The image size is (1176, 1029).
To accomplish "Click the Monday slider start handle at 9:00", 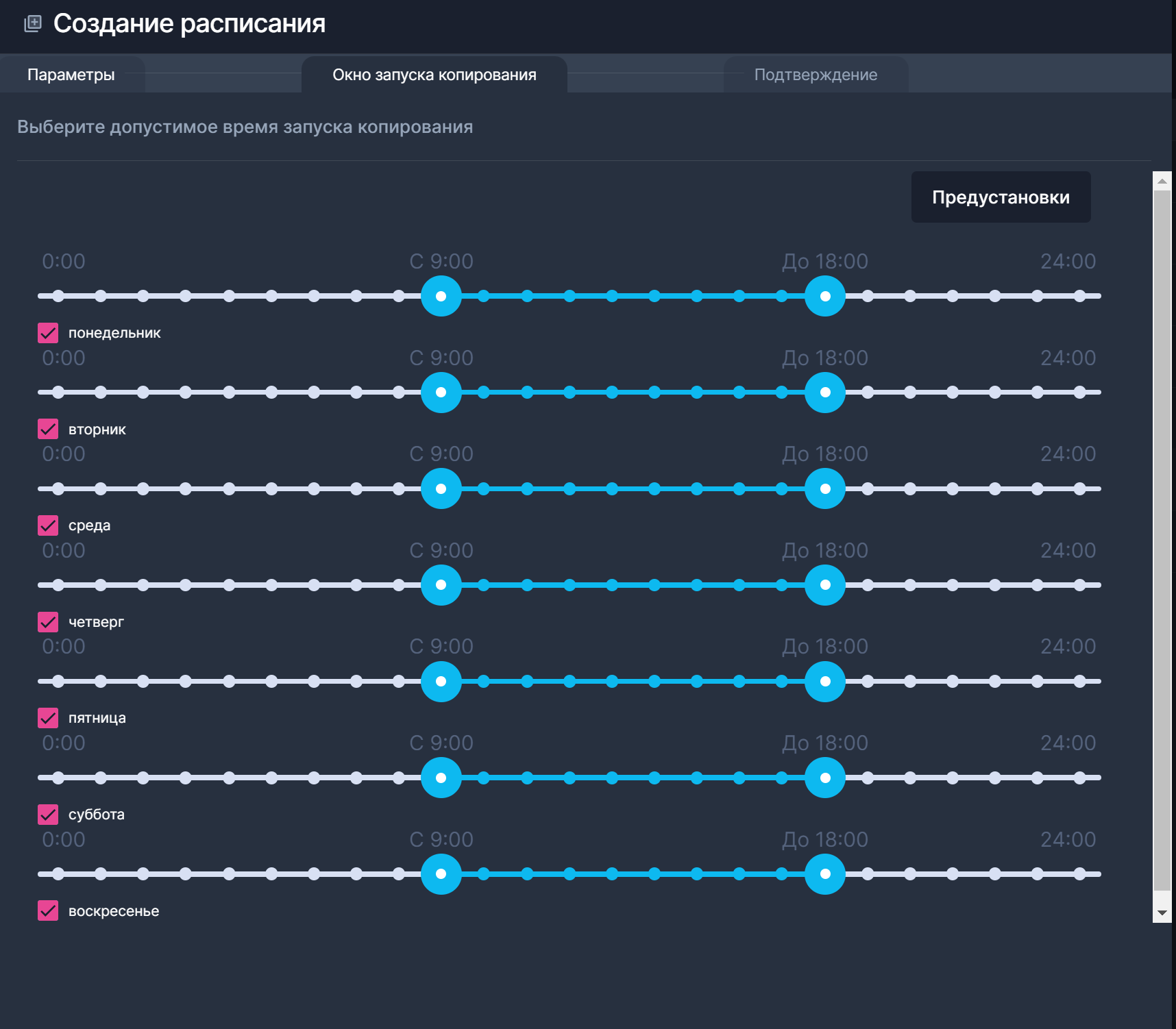I will (x=441, y=296).
